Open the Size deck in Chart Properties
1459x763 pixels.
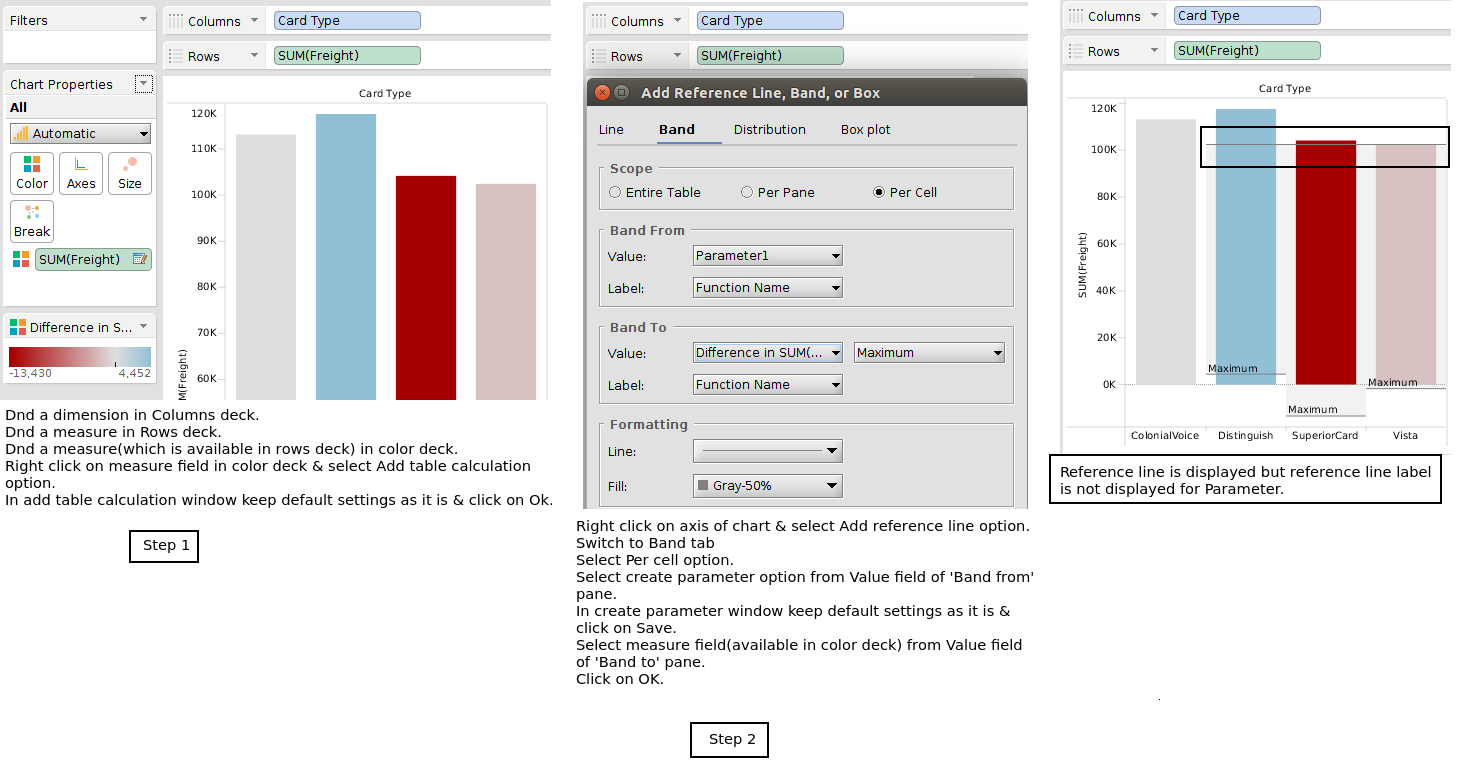pyautogui.click(x=130, y=173)
